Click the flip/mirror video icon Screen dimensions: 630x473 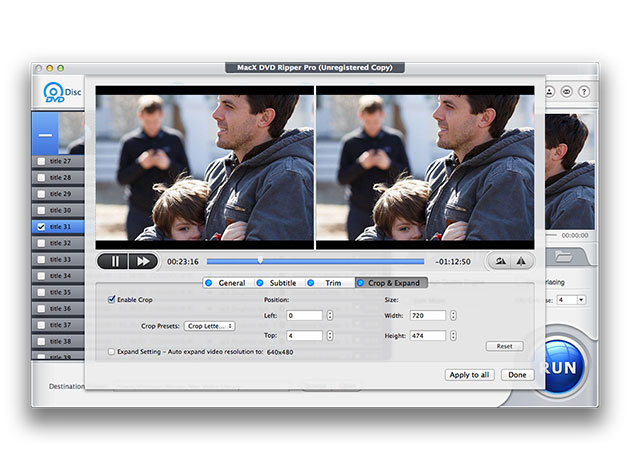click(x=521, y=262)
